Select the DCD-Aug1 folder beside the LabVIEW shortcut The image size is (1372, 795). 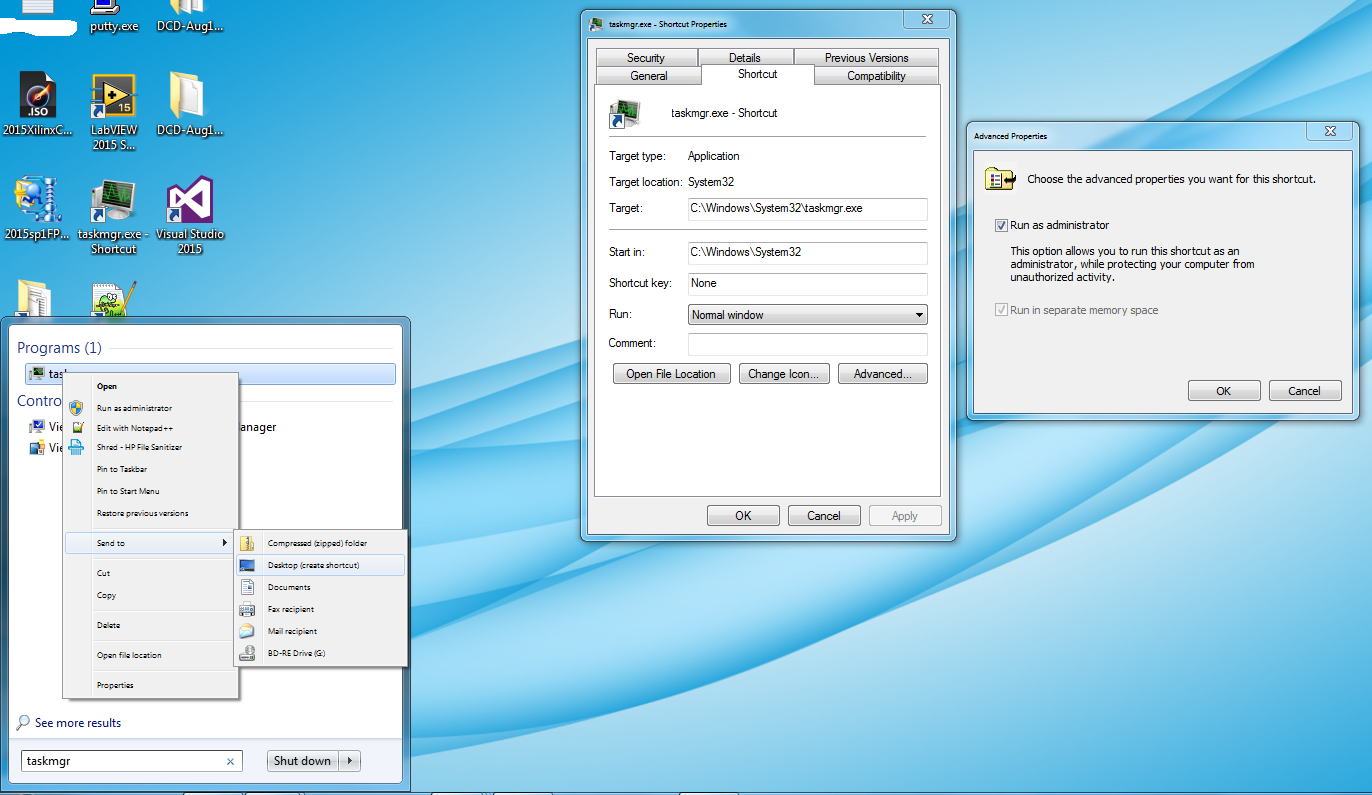point(189,105)
